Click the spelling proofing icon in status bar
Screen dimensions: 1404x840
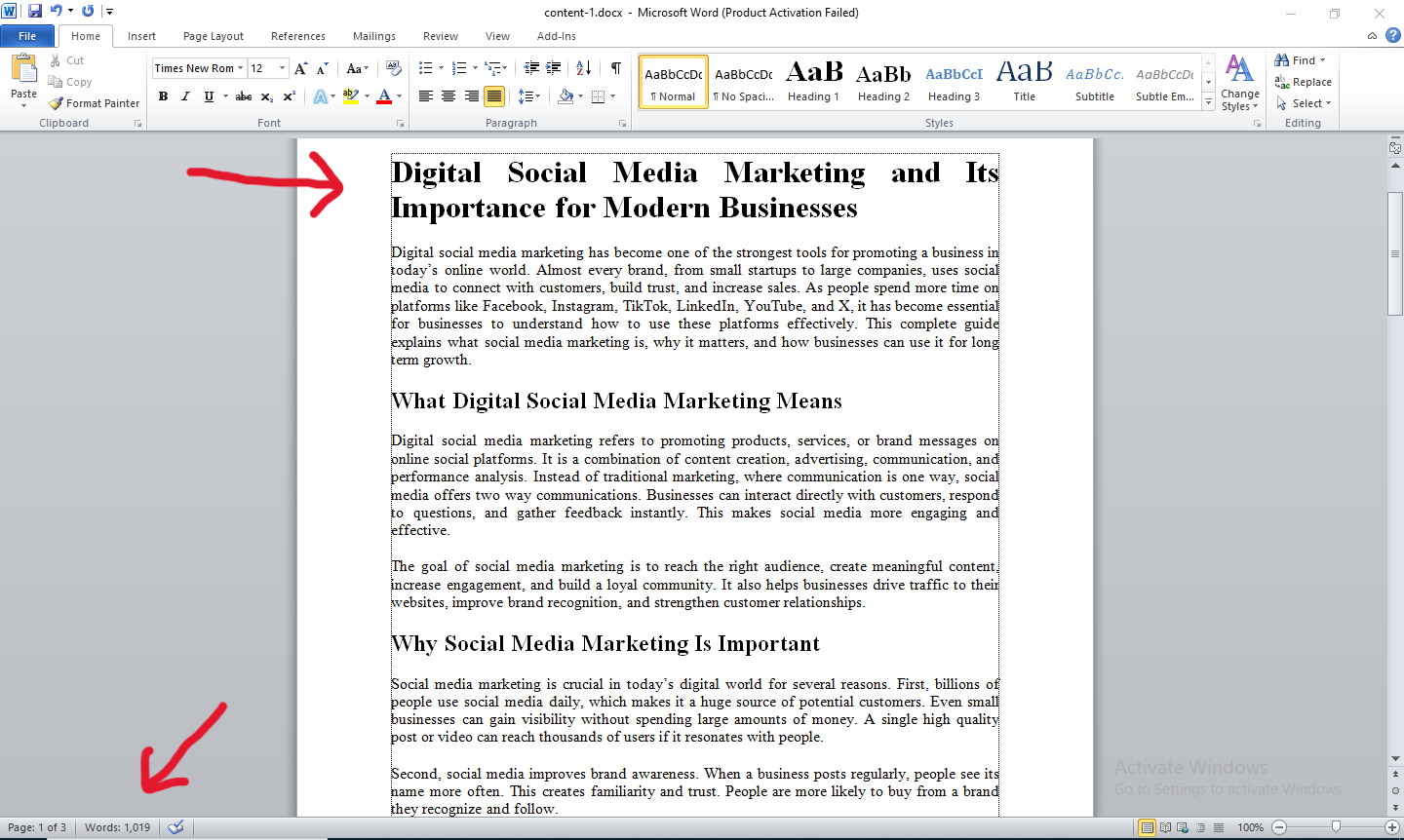click(x=175, y=827)
